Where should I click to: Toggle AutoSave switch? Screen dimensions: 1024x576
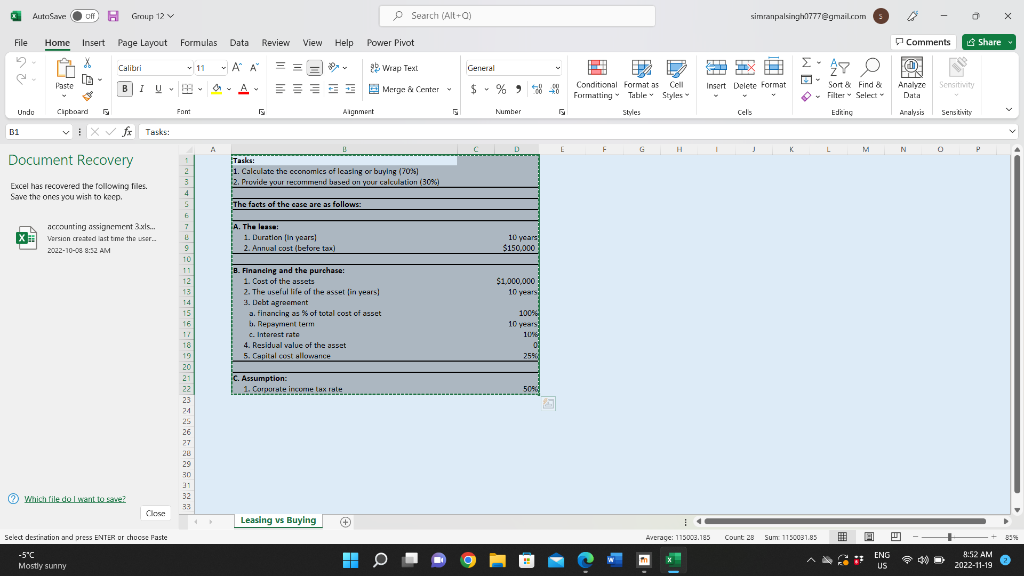pos(84,16)
